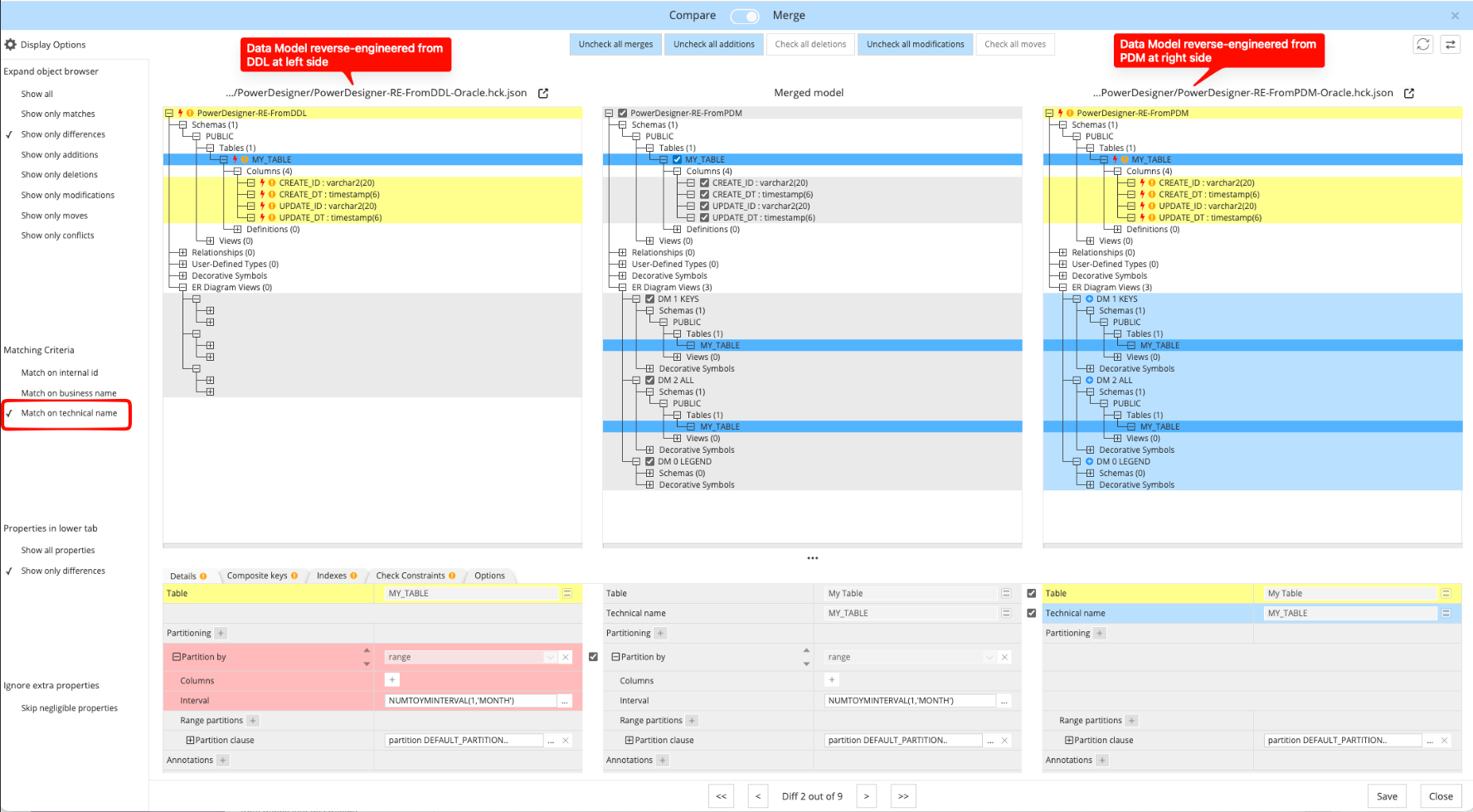
Task: Expand Definitions node in merged model
Action: pos(678,229)
